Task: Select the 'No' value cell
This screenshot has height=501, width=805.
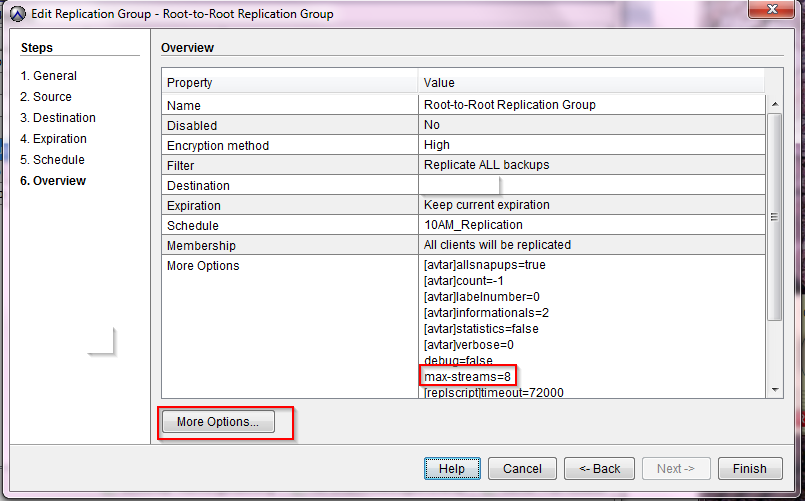Action: click(592, 125)
